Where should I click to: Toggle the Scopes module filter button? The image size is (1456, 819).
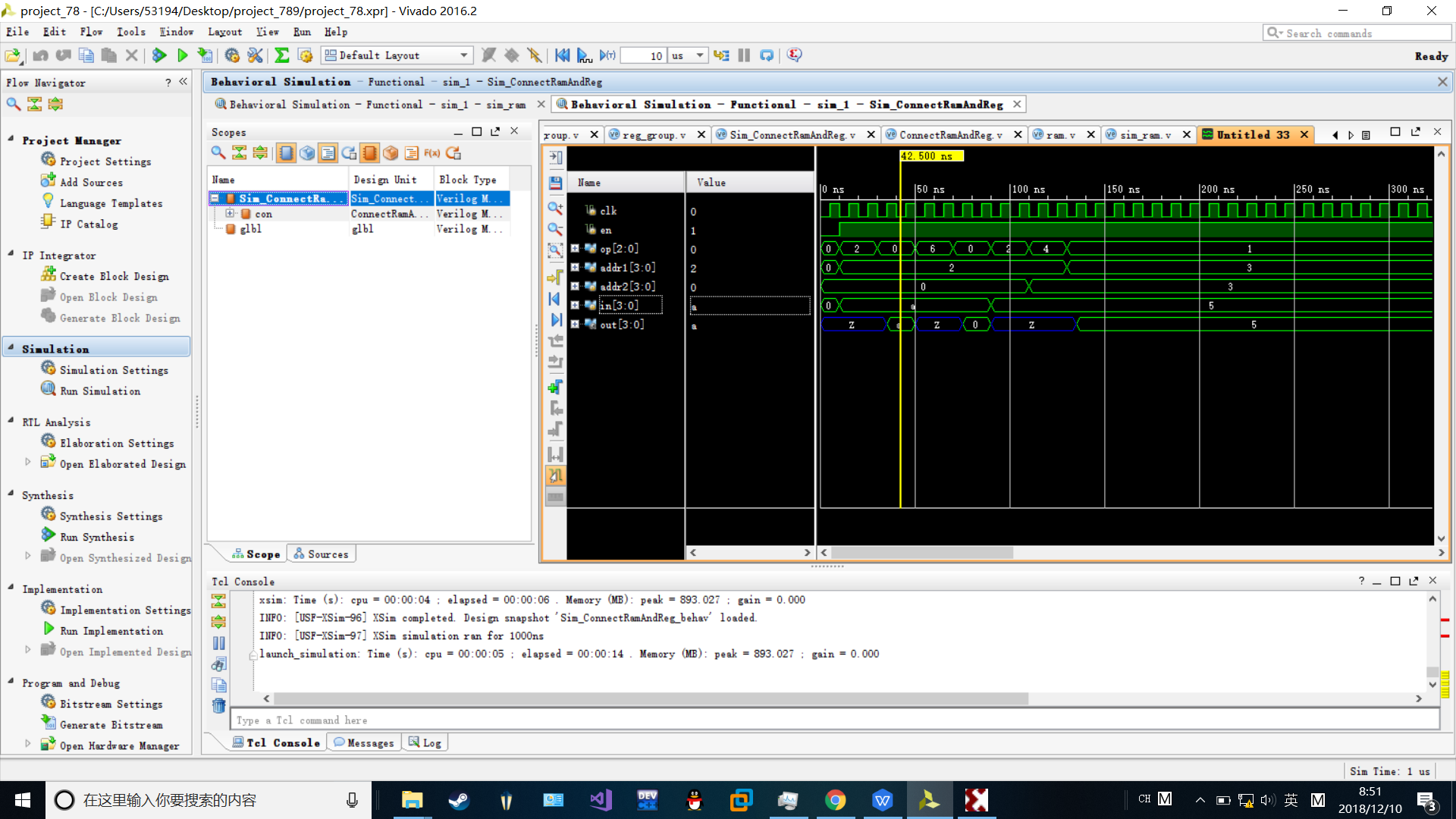click(x=286, y=153)
